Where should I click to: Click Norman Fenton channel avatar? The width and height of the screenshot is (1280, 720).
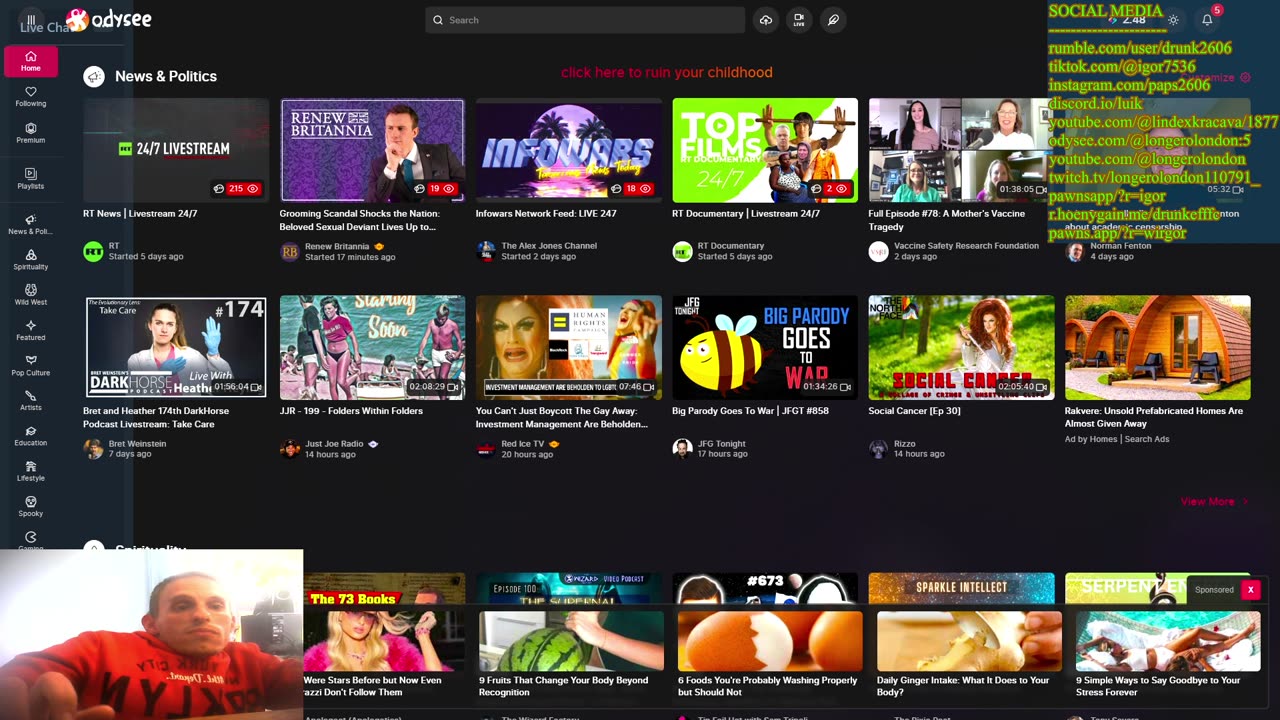[1075, 251]
